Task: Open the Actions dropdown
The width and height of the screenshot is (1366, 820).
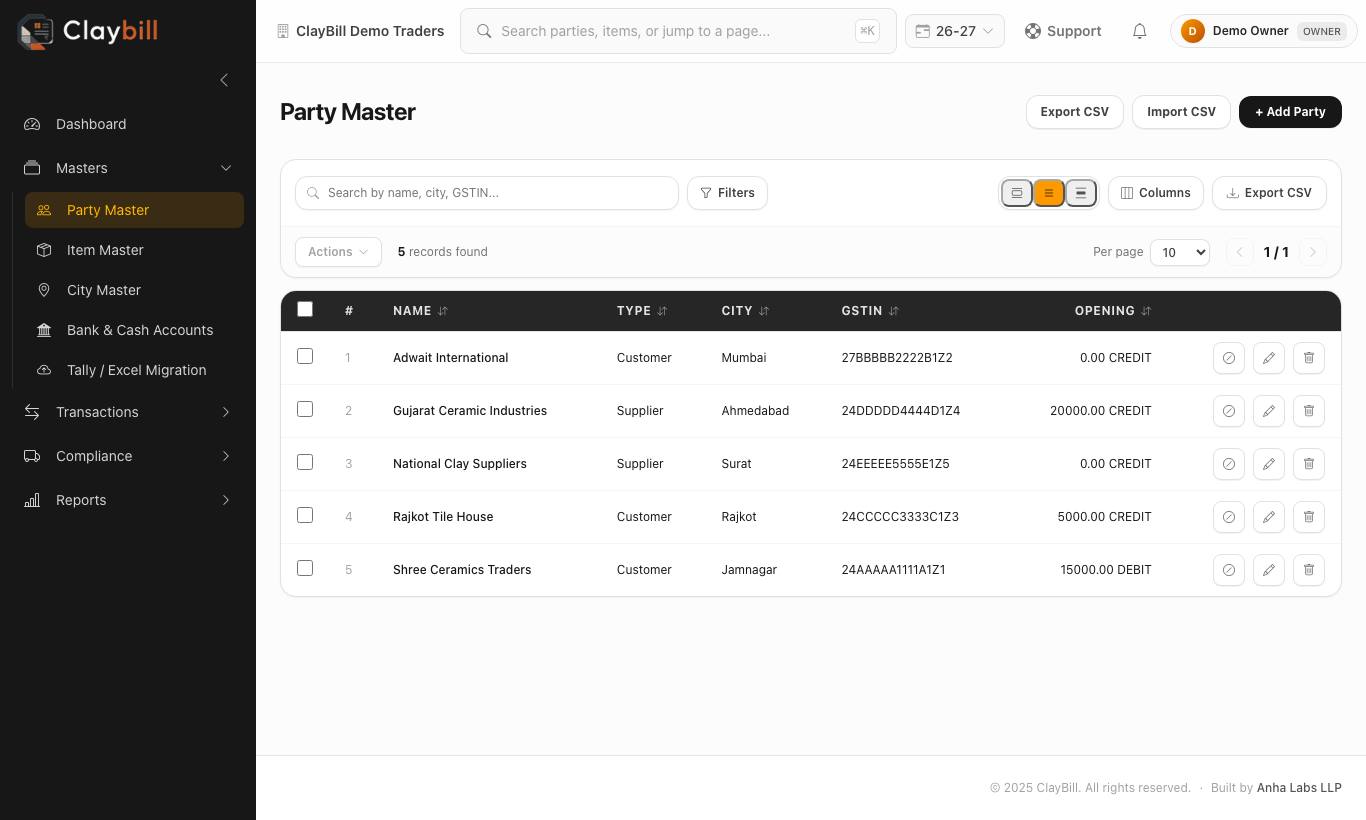Action: (338, 252)
